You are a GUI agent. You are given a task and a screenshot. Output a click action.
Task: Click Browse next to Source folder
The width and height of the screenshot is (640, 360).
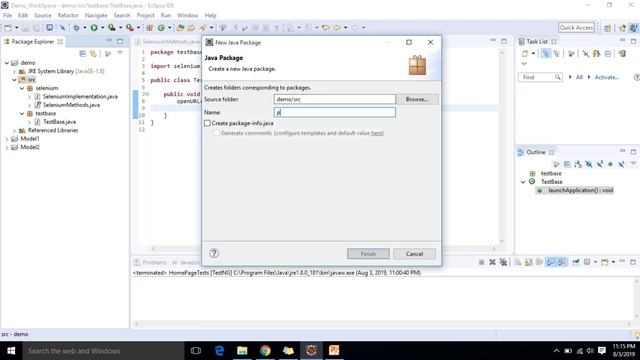(417, 99)
